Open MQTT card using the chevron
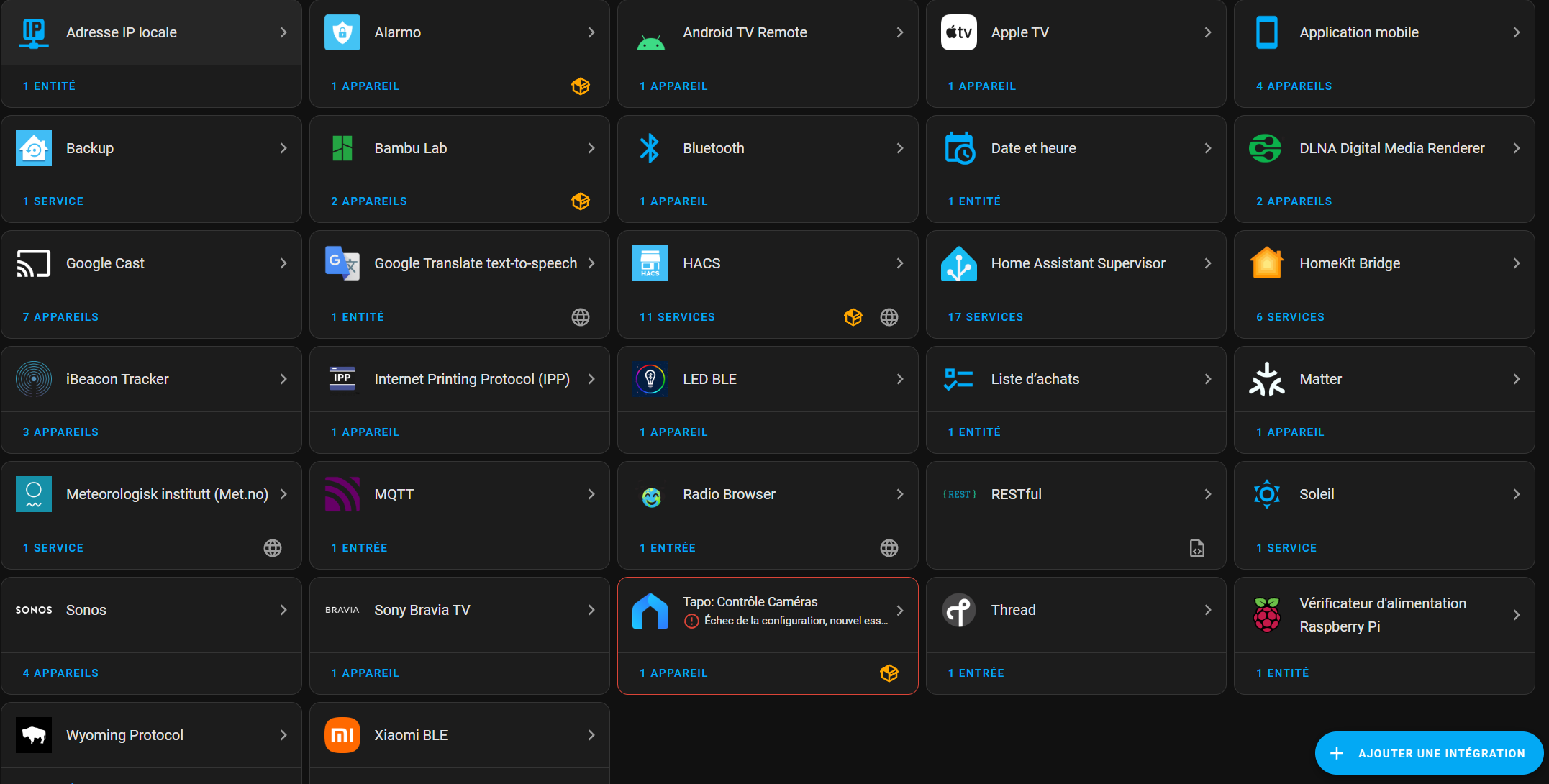 tap(591, 494)
